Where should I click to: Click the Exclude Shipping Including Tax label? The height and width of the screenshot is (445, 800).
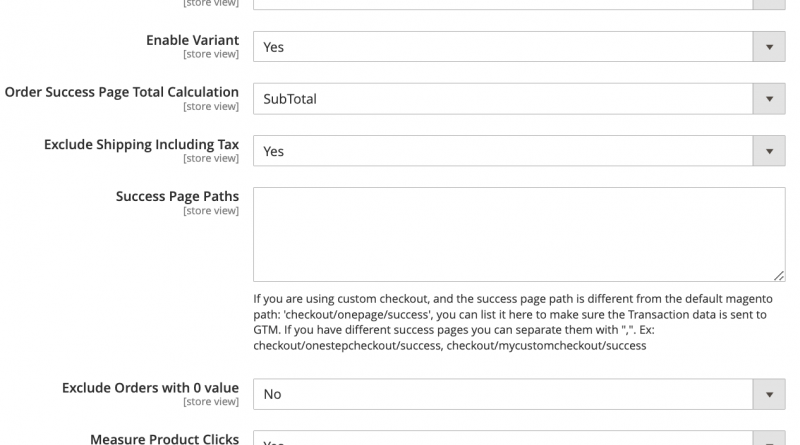point(141,144)
